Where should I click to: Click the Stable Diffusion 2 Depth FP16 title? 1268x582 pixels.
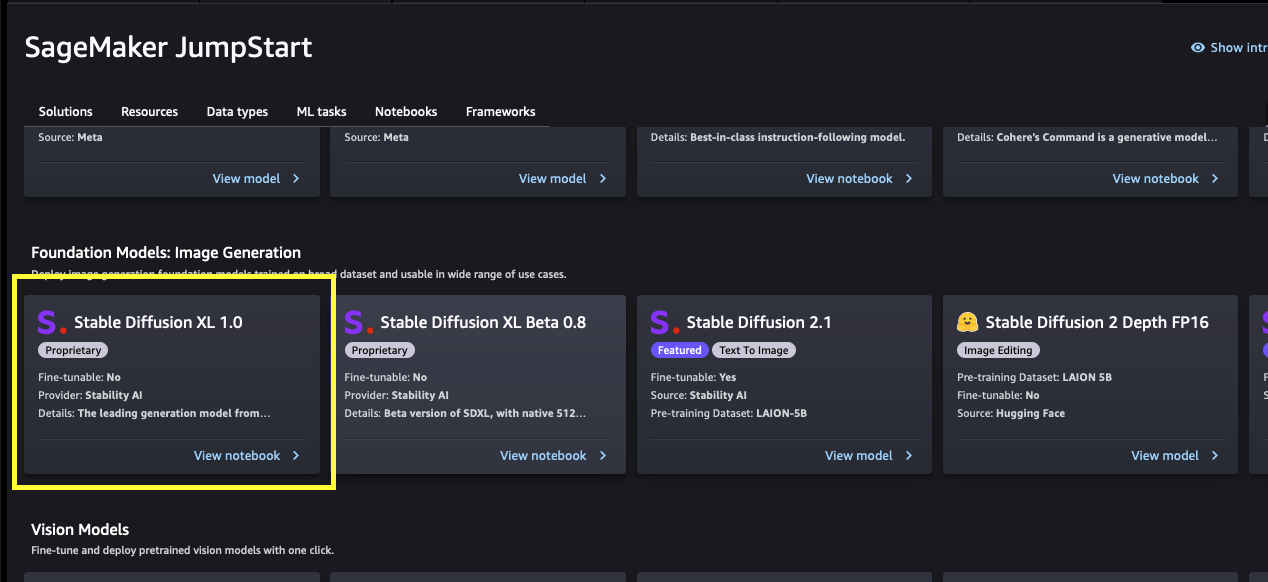pyautogui.click(x=1097, y=322)
